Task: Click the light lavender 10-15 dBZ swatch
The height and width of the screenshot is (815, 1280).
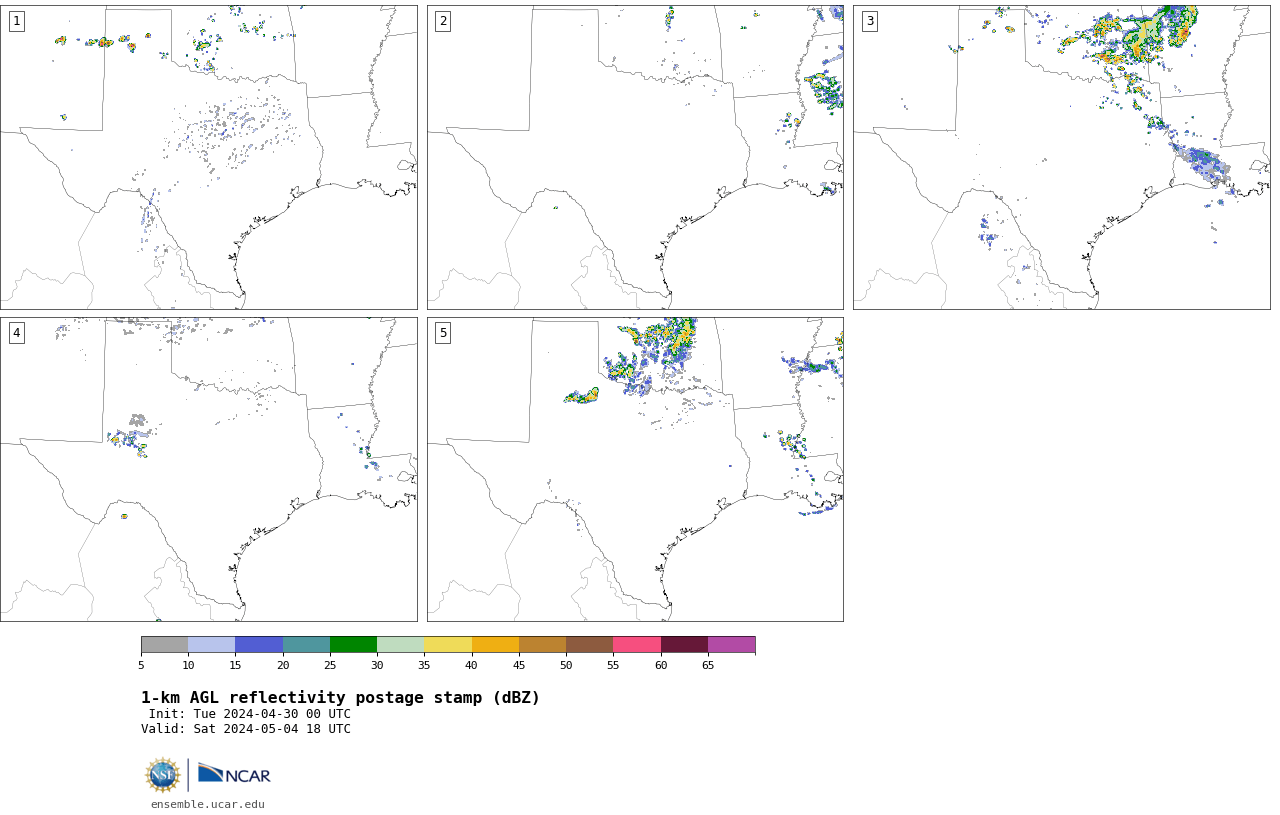Action: 211,644
